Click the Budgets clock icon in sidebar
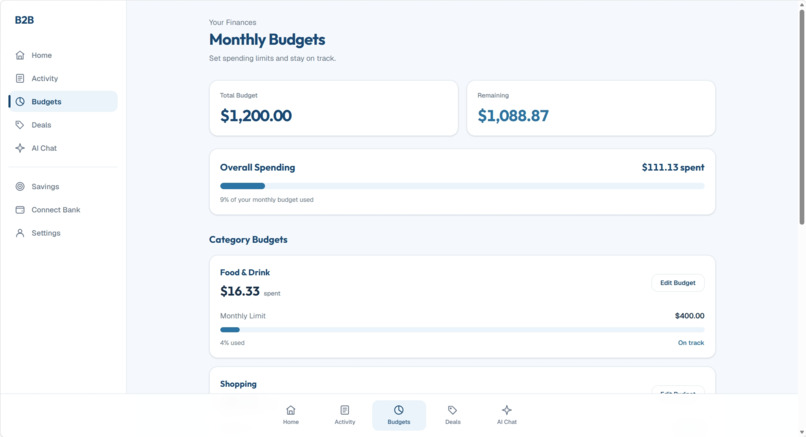 (20, 101)
